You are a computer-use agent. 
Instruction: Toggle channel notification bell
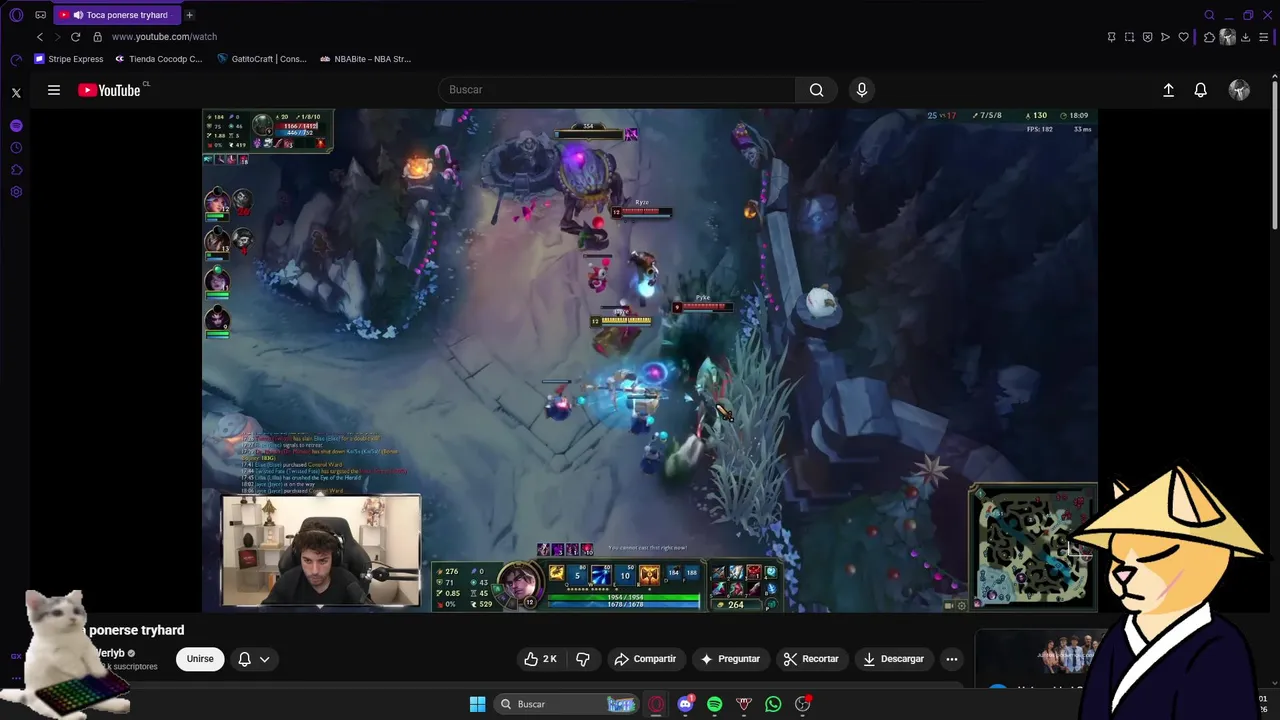(244, 659)
